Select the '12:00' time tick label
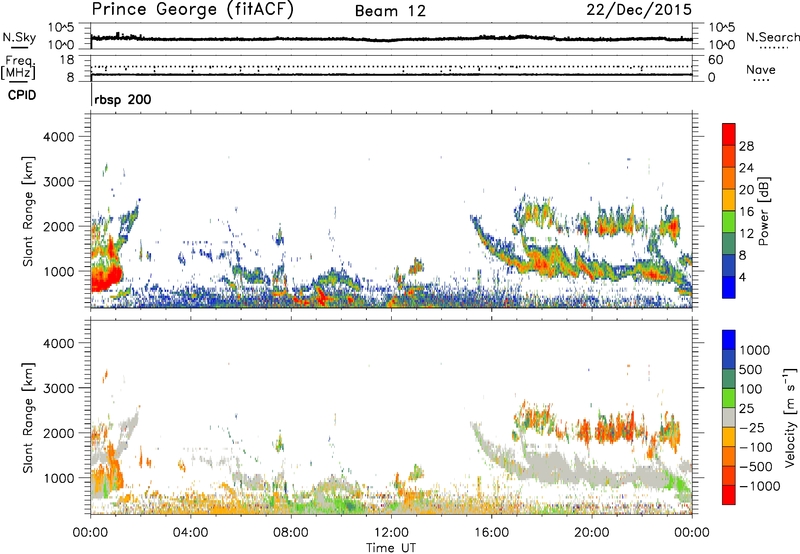The image size is (800, 554). pos(391,532)
